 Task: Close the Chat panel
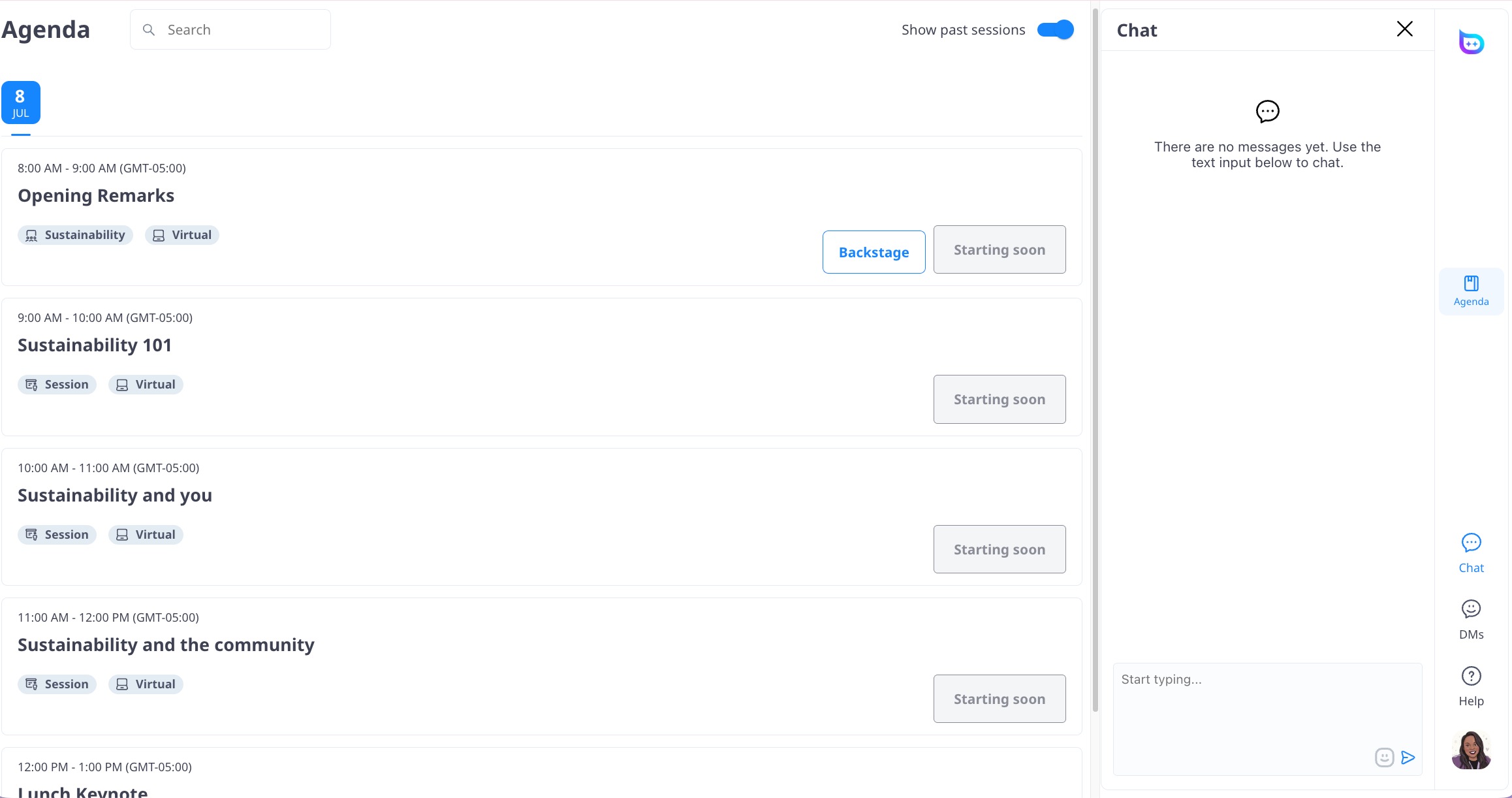pyautogui.click(x=1405, y=29)
